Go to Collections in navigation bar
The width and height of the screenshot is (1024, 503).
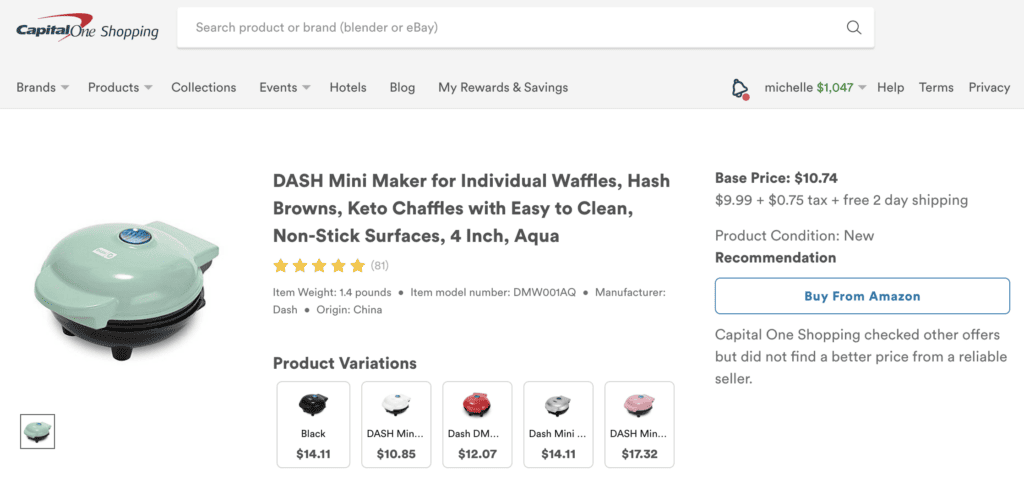click(204, 88)
